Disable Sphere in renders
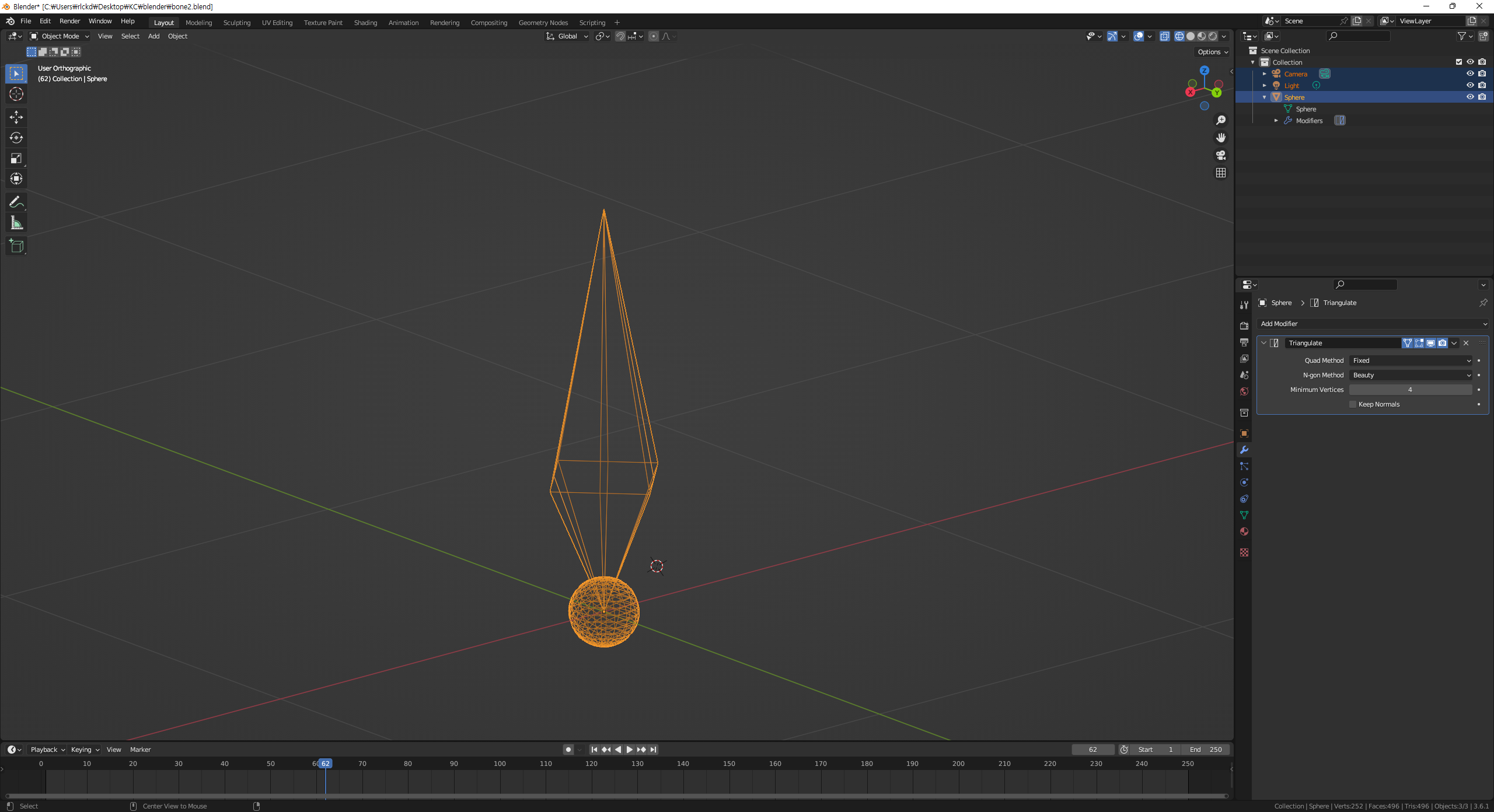Image resolution: width=1494 pixels, height=812 pixels. (x=1482, y=97)
